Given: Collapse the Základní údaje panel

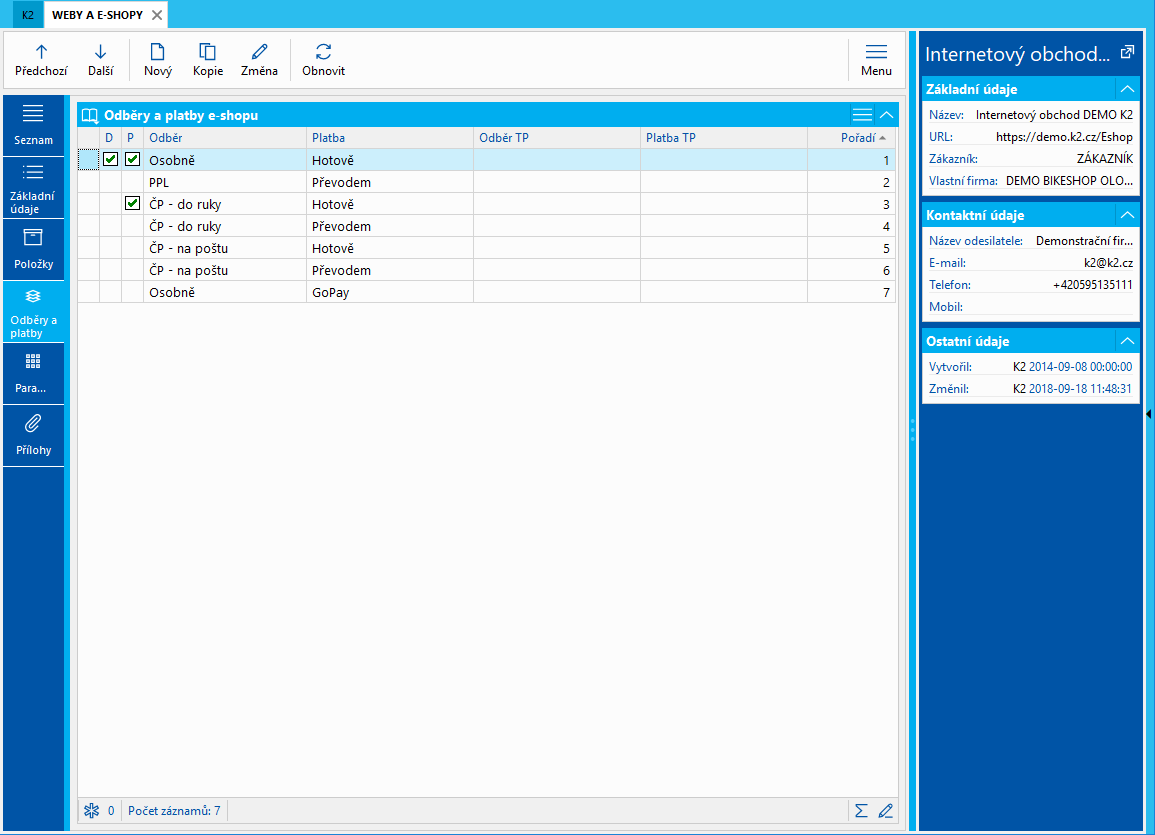Looking at the screenshot, I should point(1127,89).
